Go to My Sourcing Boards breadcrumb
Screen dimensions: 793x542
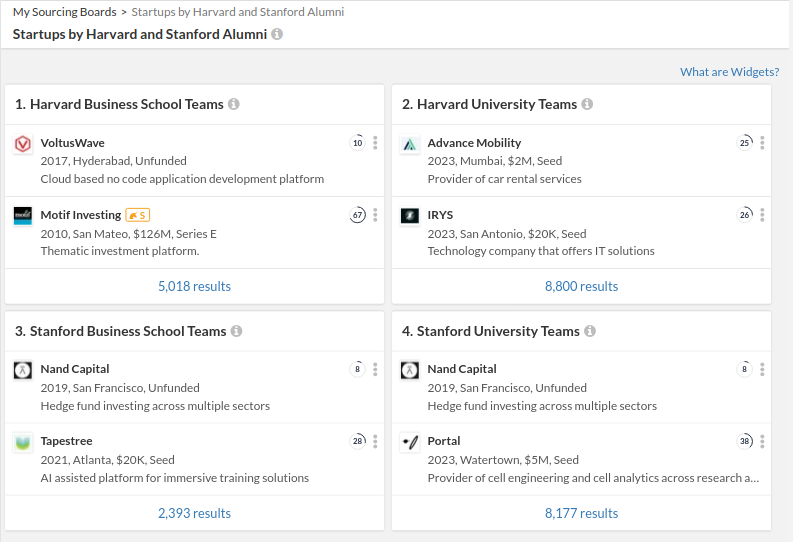click(63, 12)
